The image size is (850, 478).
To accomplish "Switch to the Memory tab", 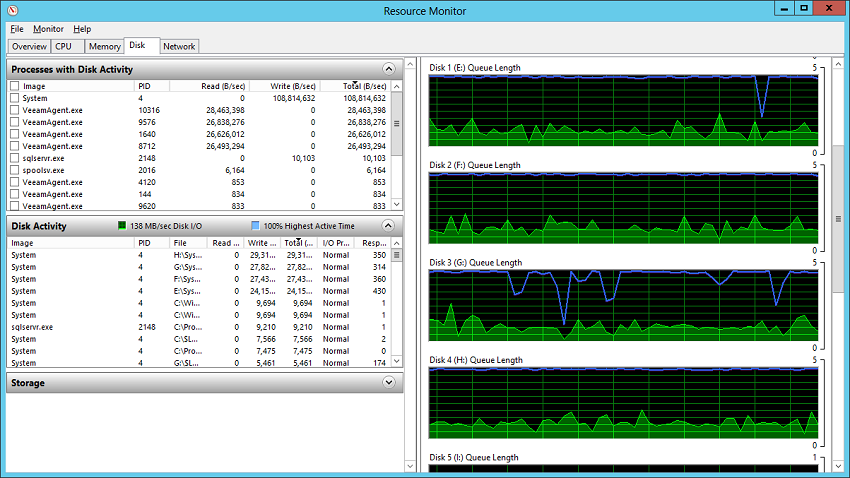I will (x=104, y=47).
